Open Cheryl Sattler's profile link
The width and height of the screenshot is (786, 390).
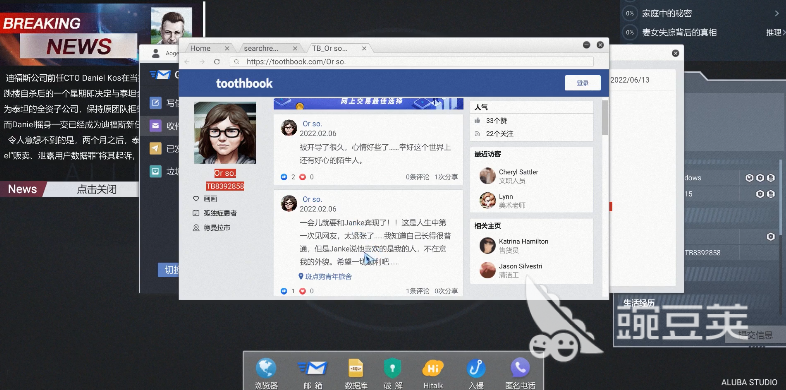click(x=518, y=172)
